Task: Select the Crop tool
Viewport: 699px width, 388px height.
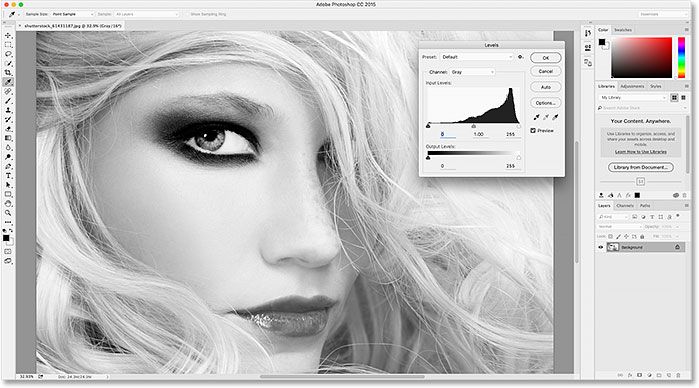Action: [x=8, y=73]
